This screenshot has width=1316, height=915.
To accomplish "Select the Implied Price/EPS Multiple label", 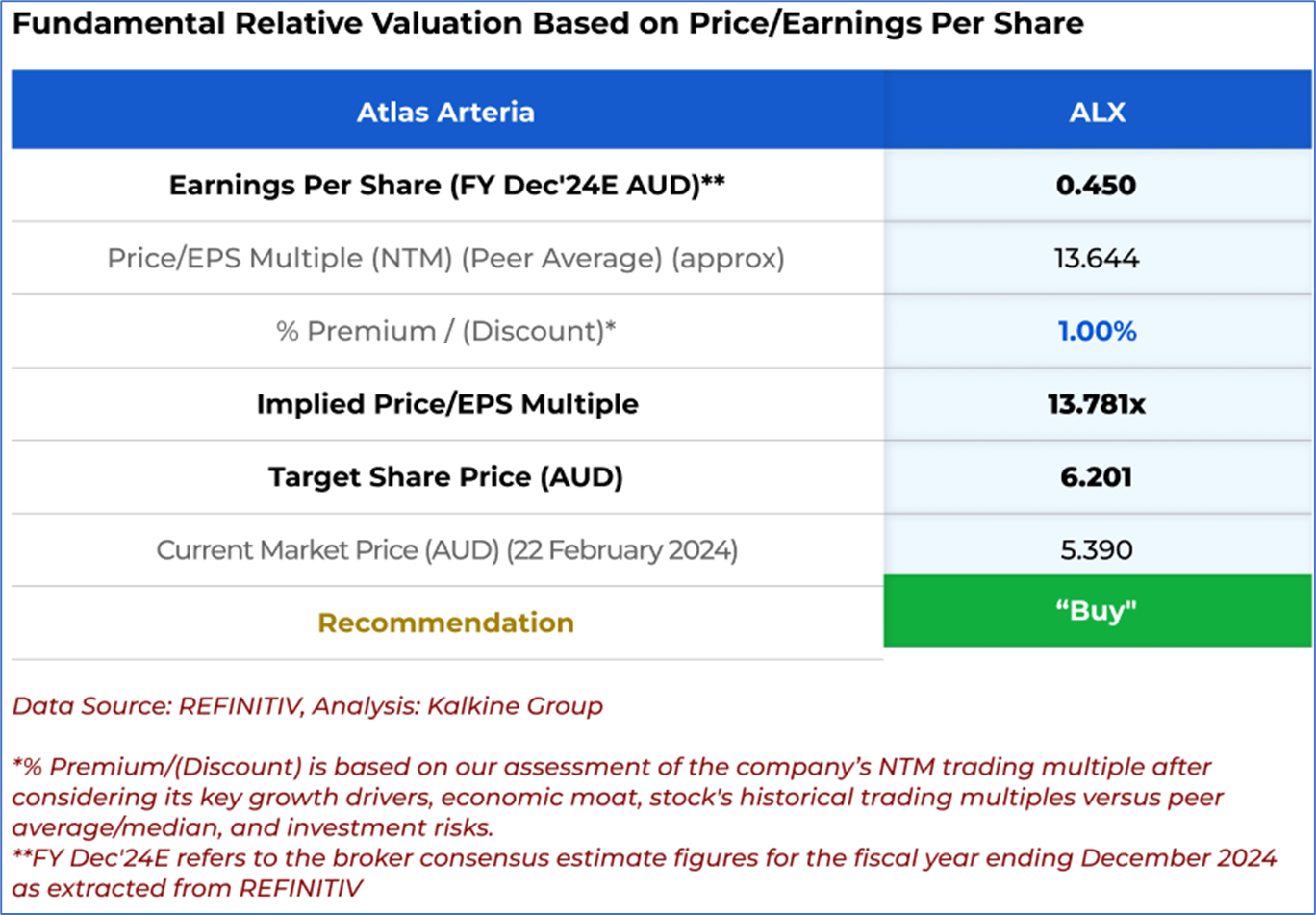I will point(446,404).
